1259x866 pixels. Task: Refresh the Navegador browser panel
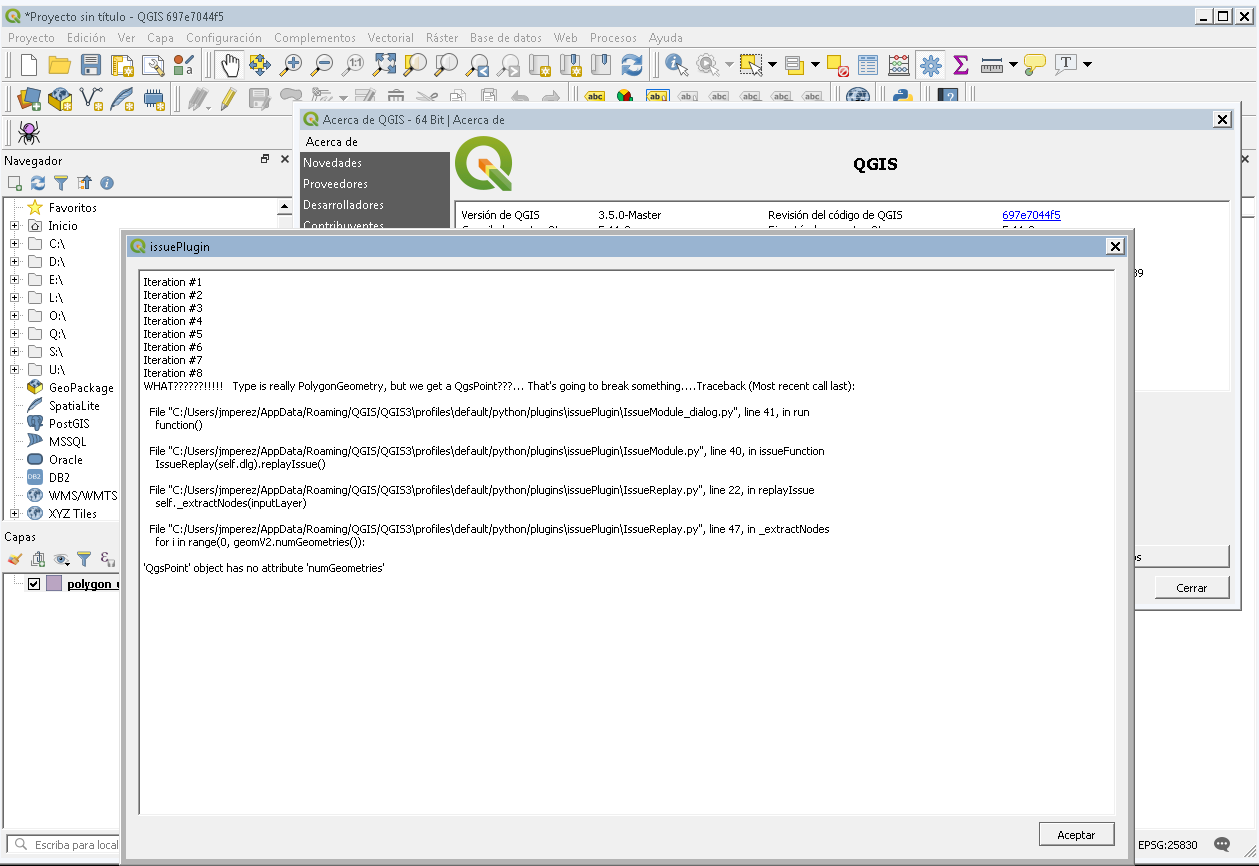(x=38, y=183)
